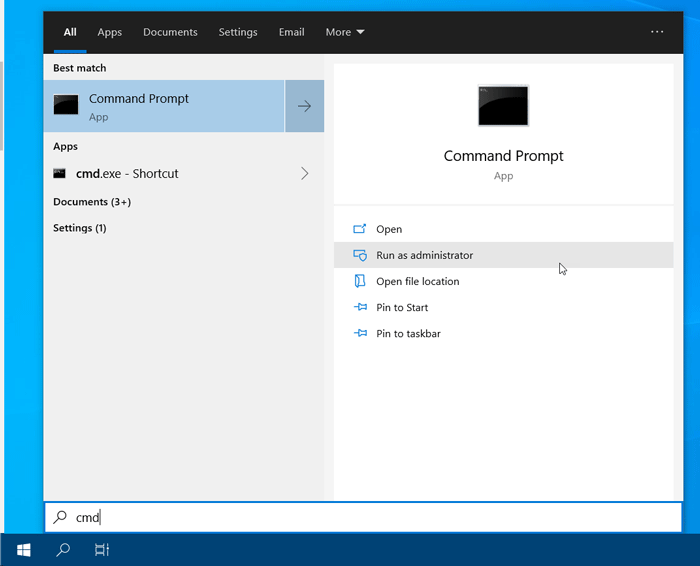Screen dimensions: 700x566
Task: Expand the More dropdown
Action: pos(345,32)
